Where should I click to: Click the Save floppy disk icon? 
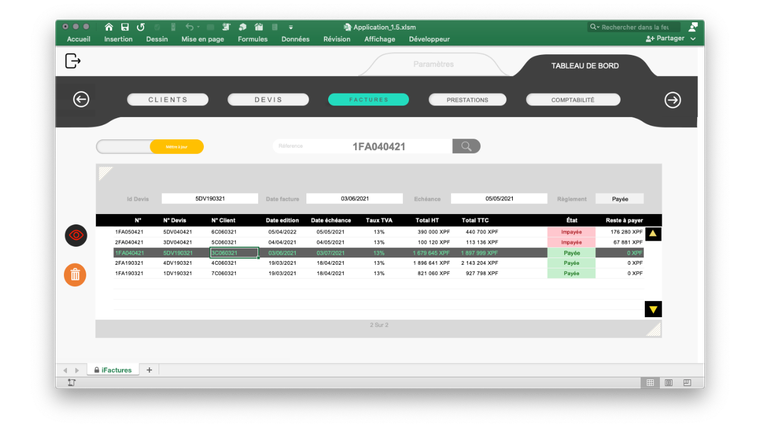tap(125, 27)
